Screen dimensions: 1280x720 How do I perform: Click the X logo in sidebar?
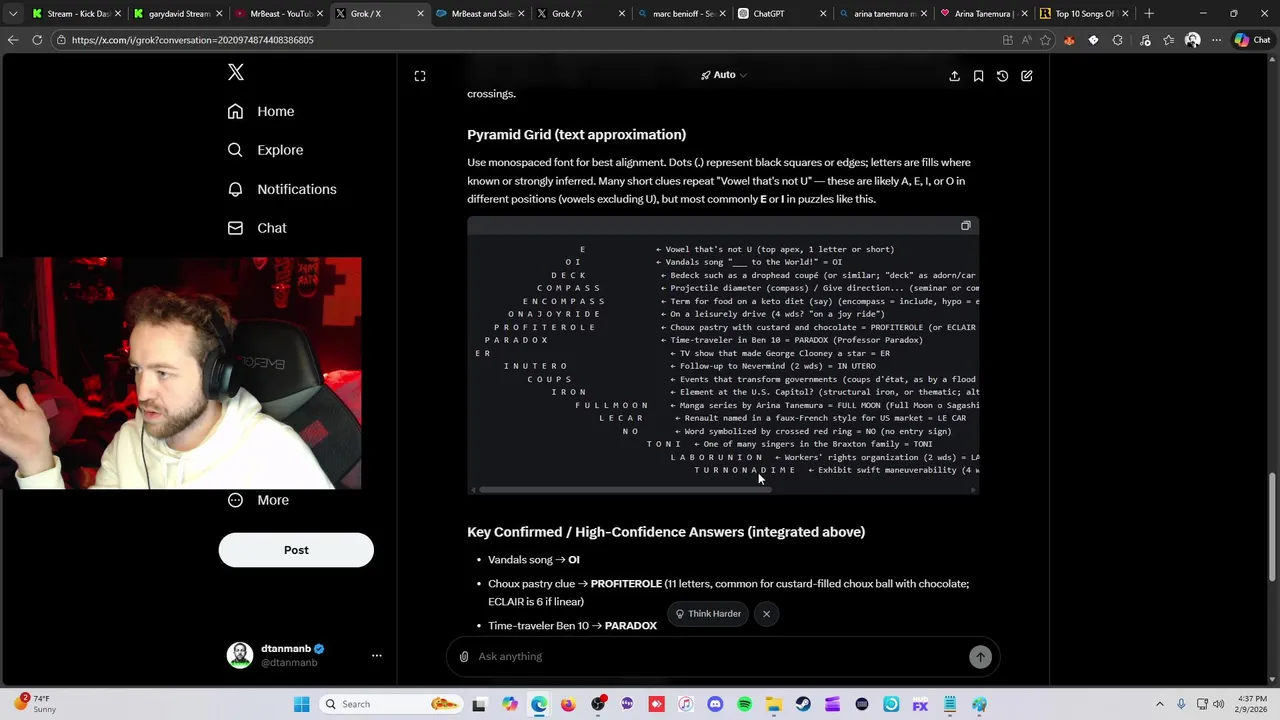[x=236, y=72]
